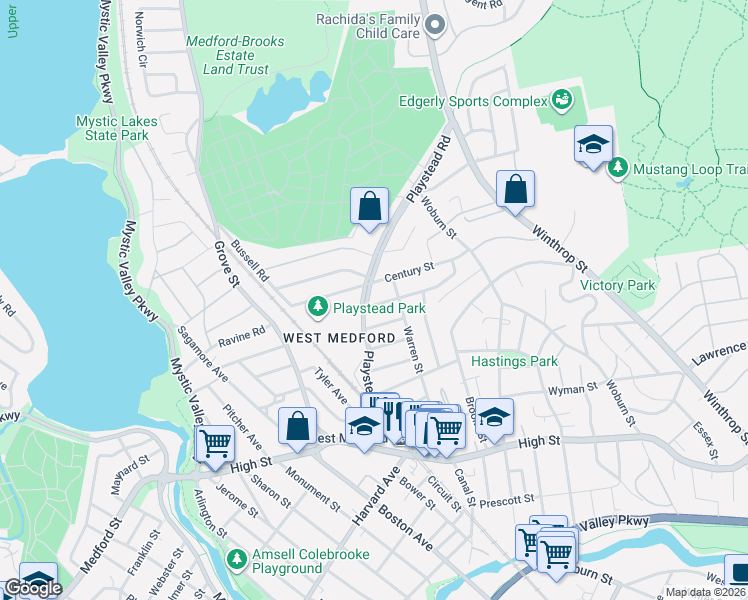748x600 pixels.
Task: Click the Hastings Park label
Action: tap(514, 362)
